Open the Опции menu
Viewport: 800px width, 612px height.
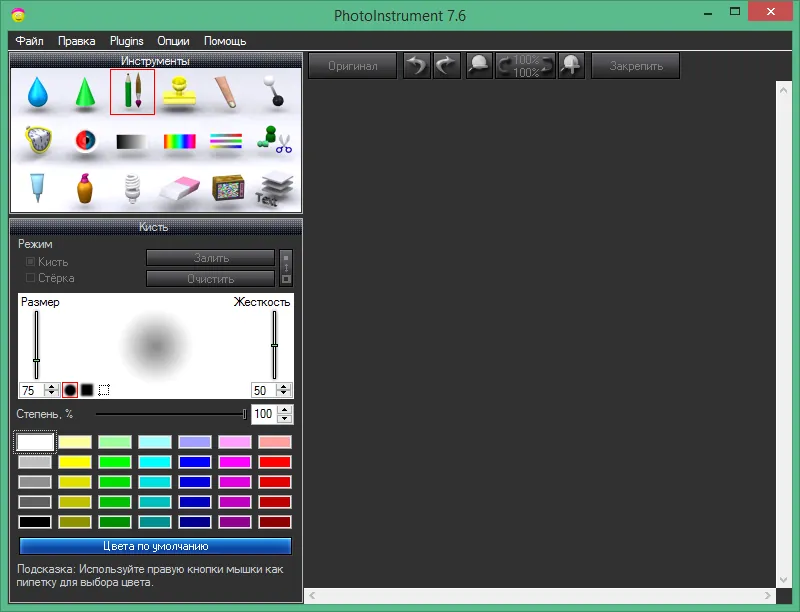coord(173,41)
